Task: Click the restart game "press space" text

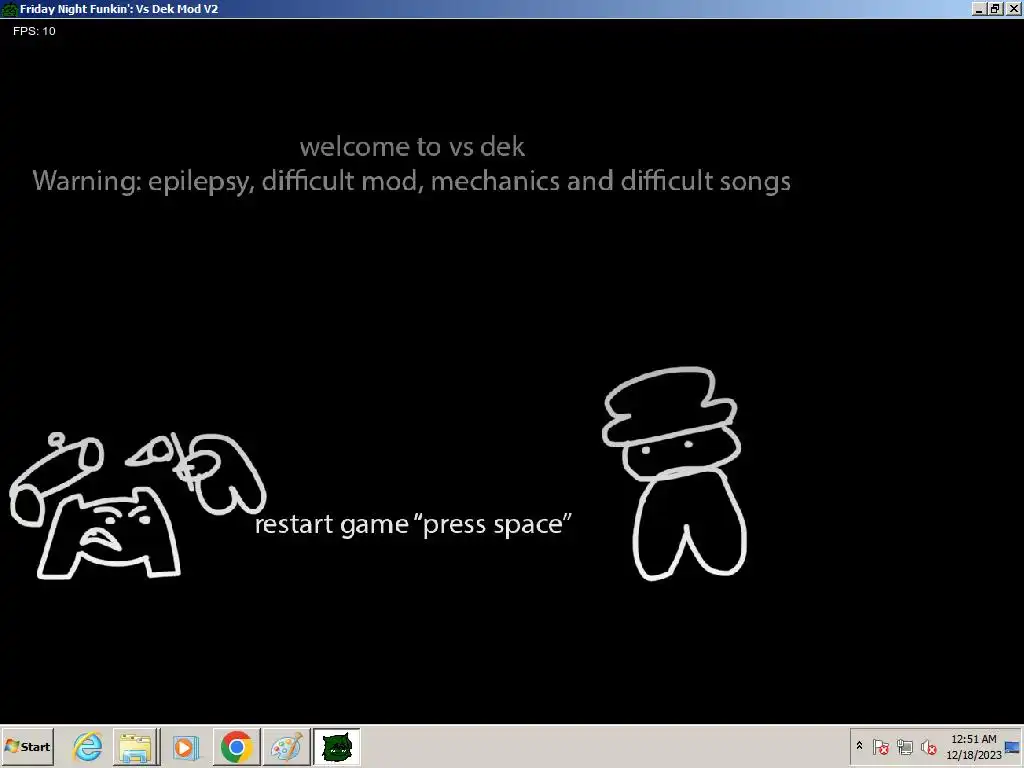Action: click(x=413, y=524)
